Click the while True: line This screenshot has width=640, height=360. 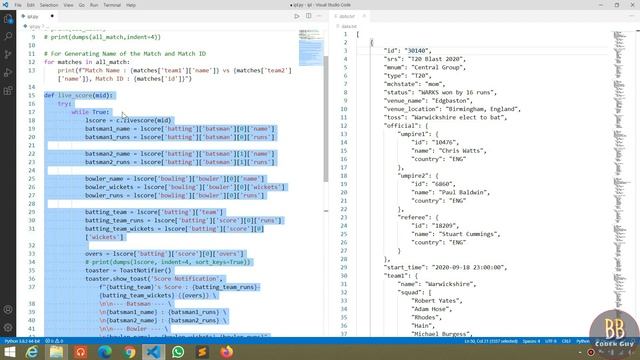(x=90, y=112)
